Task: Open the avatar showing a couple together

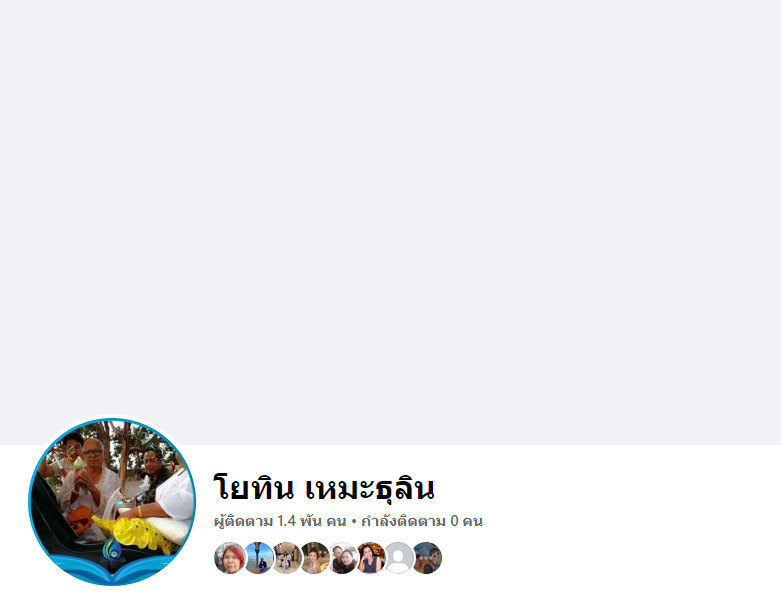Action: point(342,558)
